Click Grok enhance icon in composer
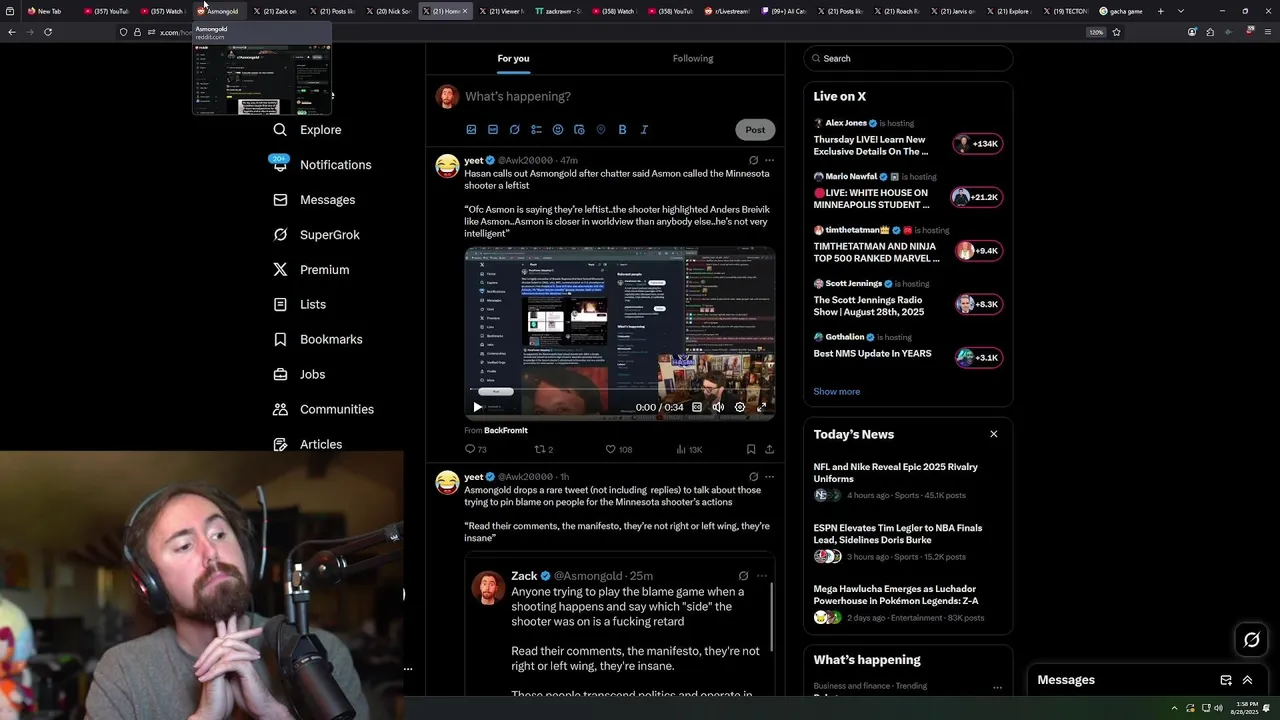 point(515,130)
